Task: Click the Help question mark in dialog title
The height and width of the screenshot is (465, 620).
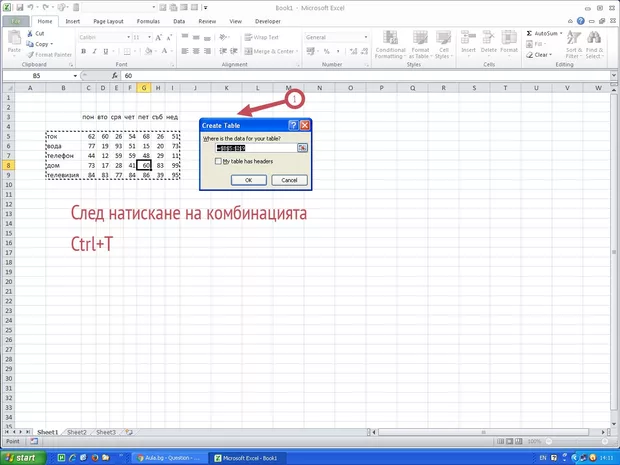Action: coord(293,125)
